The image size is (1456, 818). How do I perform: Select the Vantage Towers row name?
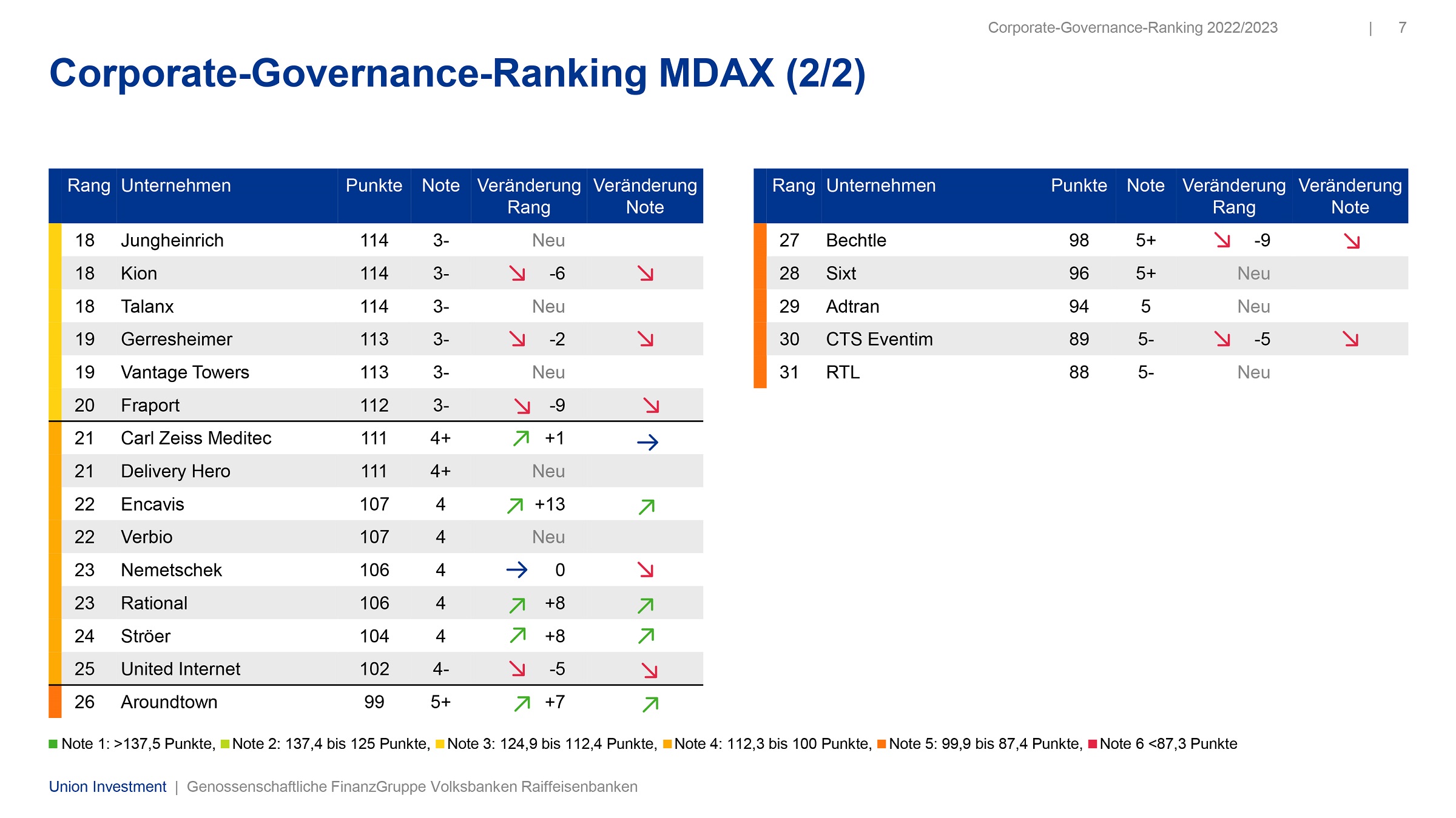185,372
